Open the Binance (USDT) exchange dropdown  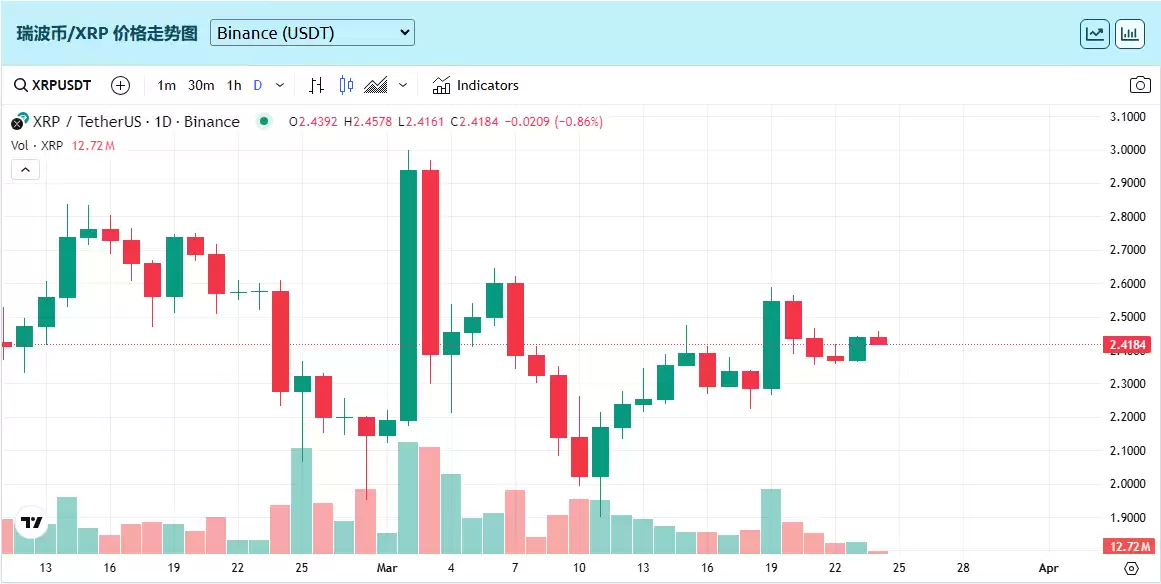[x=312, y=33]
